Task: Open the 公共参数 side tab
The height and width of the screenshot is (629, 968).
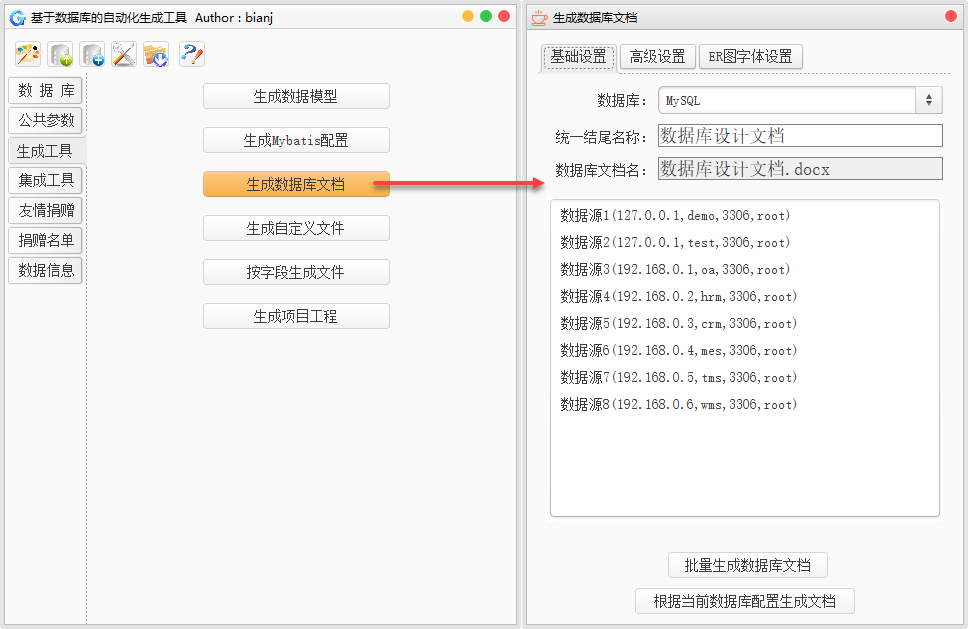Action: [x=45, y=120]
